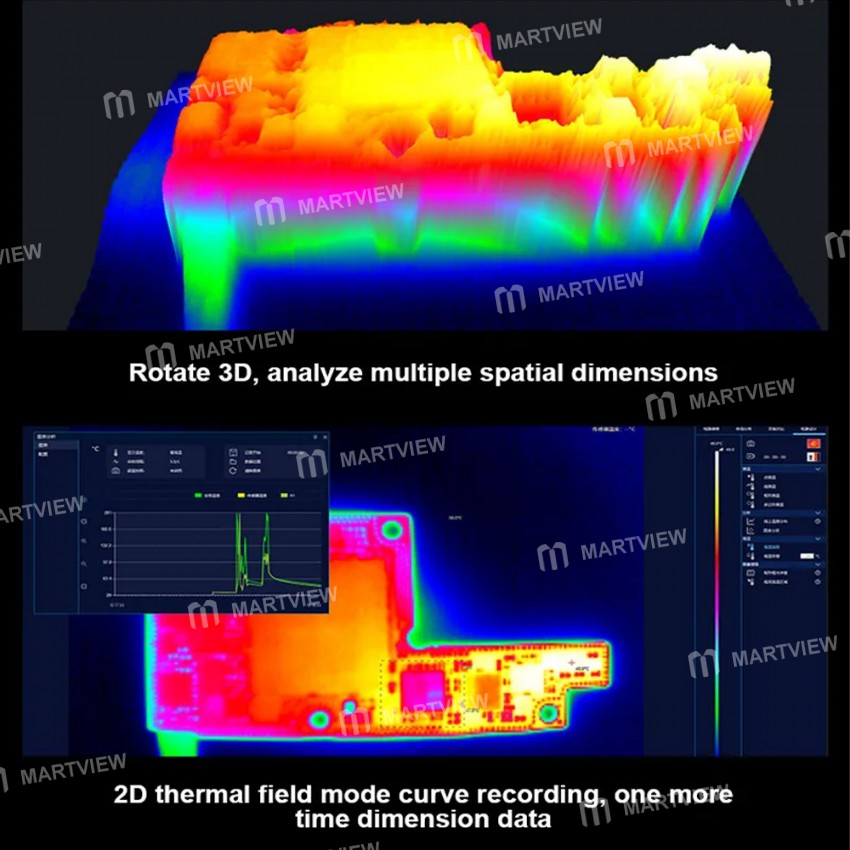Click the circular refresh icon in curve dialog
Viewport: 850px width, 850px height.
233,471
